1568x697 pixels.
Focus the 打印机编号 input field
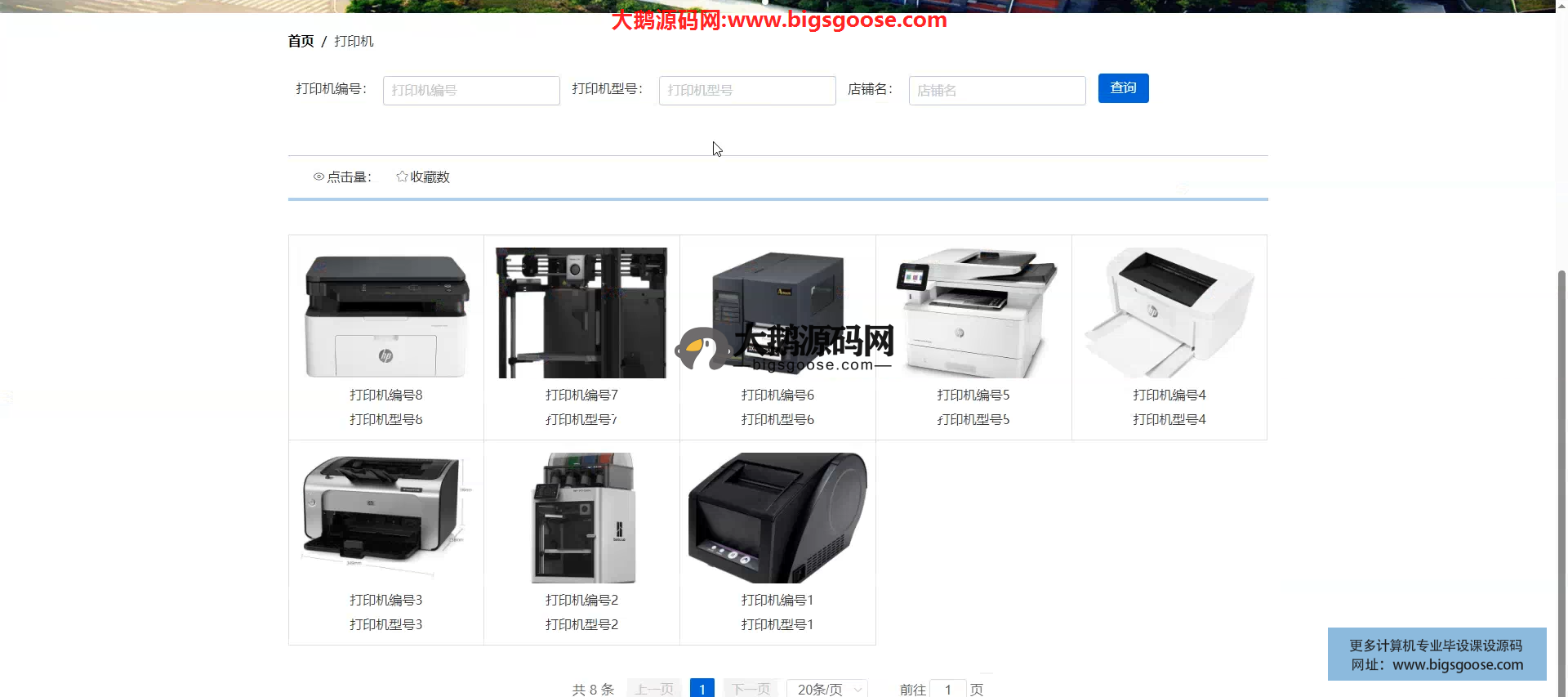click(471, 91)
